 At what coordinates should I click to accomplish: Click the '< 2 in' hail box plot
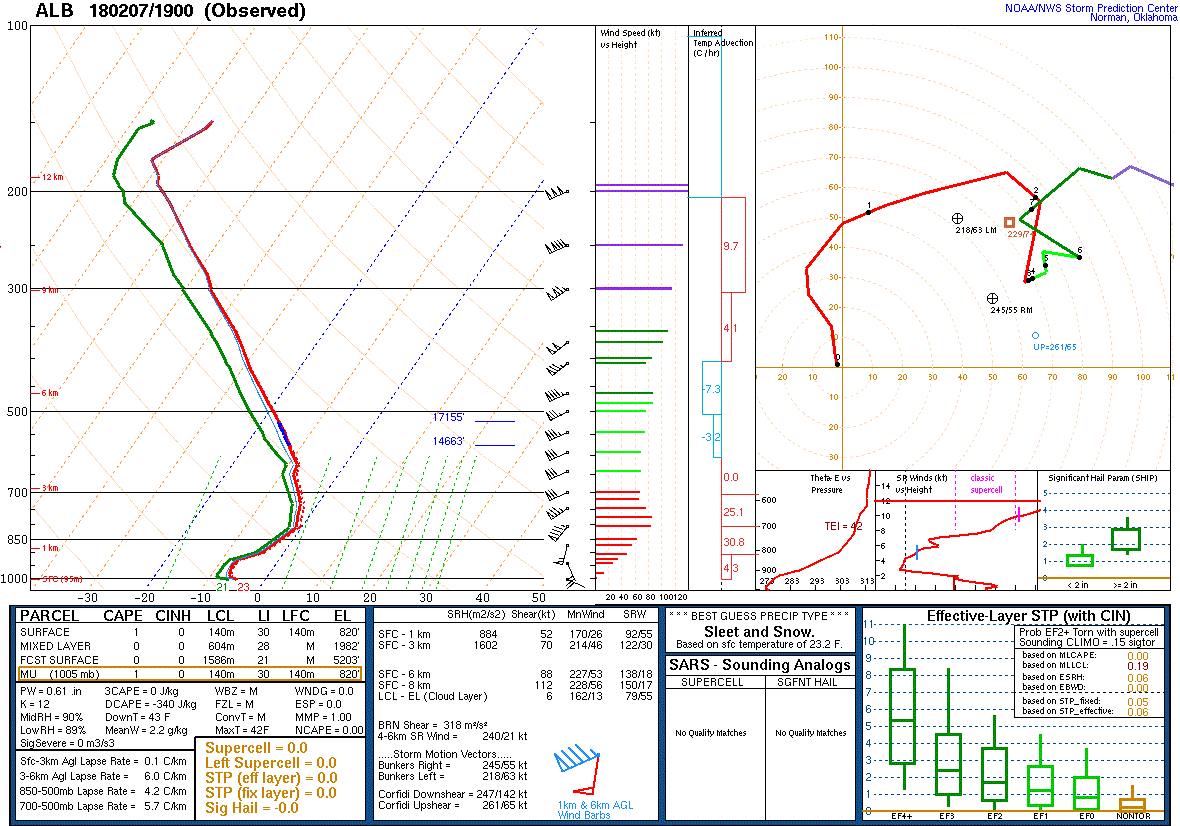tap(1080, 560)
